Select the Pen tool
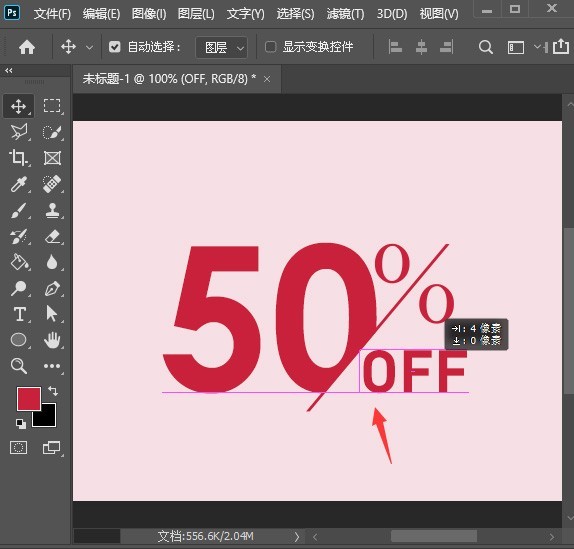The image size is (574, 549). [x=52, y=288]
